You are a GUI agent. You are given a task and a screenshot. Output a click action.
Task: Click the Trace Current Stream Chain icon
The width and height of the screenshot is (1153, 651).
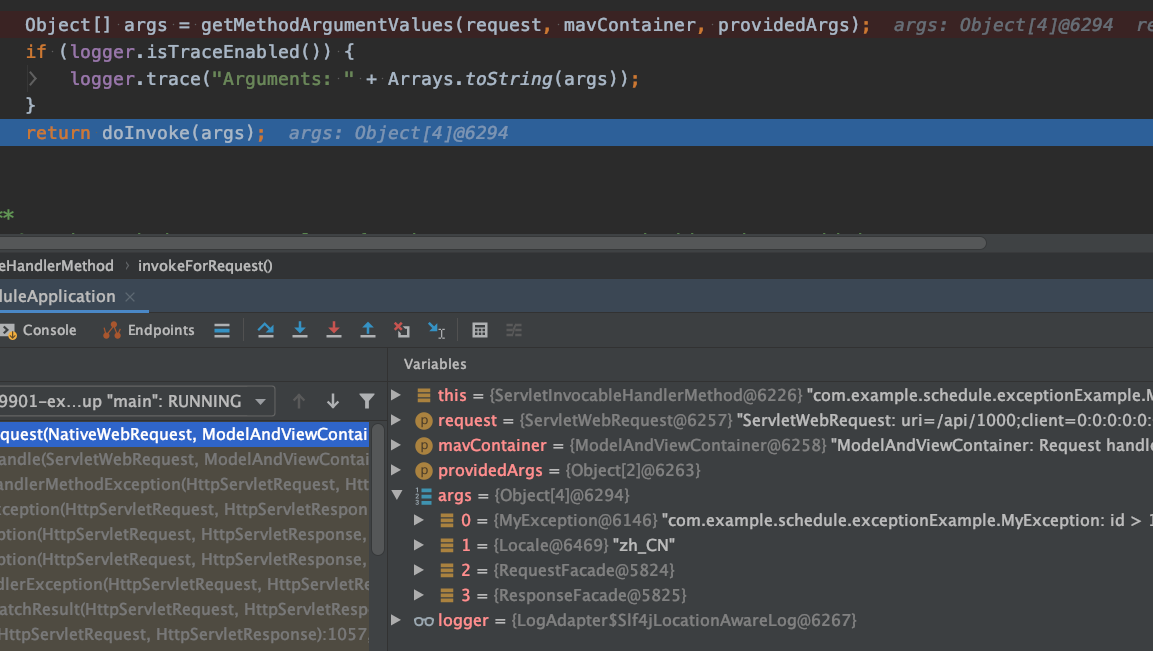513,330
